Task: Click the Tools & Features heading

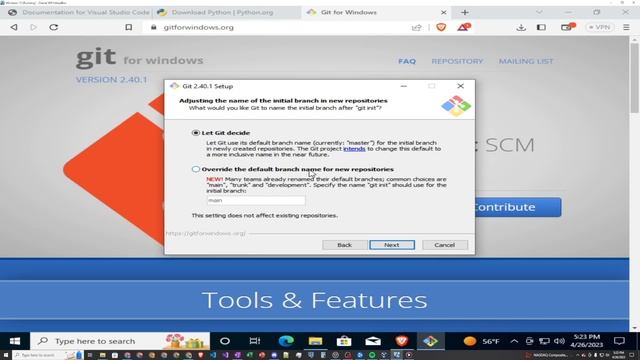Action: 314,300
